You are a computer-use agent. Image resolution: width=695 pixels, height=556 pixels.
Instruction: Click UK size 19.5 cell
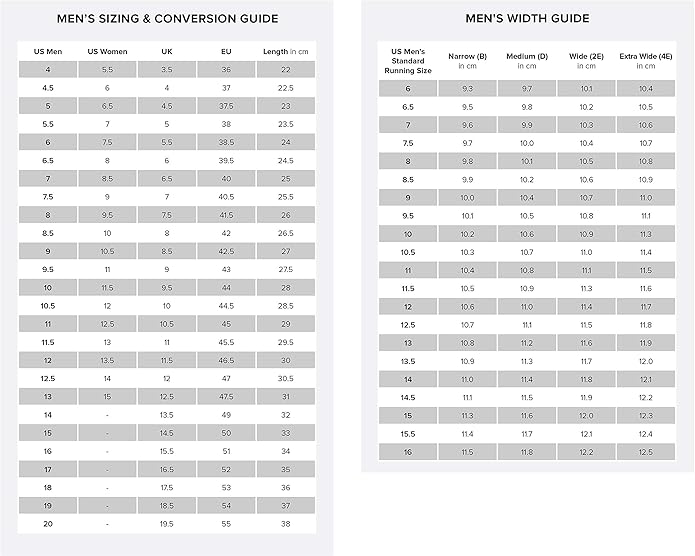tap(167, 524)
